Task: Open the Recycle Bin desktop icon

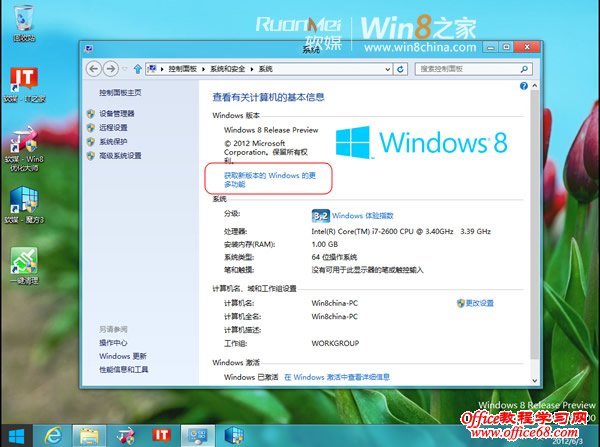Action: click(x=24, y=22)
